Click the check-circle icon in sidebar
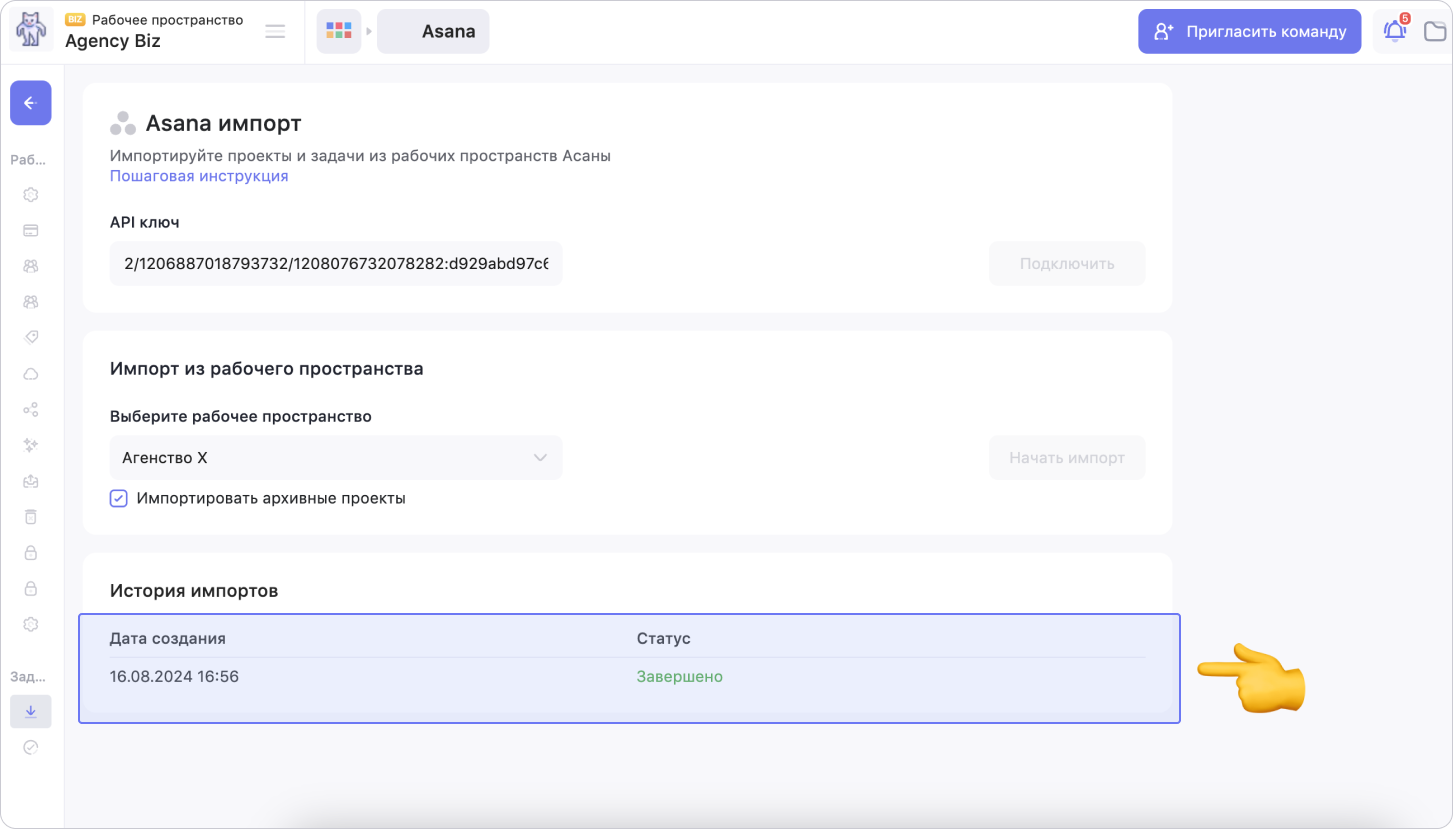 [x=31, y=747]
